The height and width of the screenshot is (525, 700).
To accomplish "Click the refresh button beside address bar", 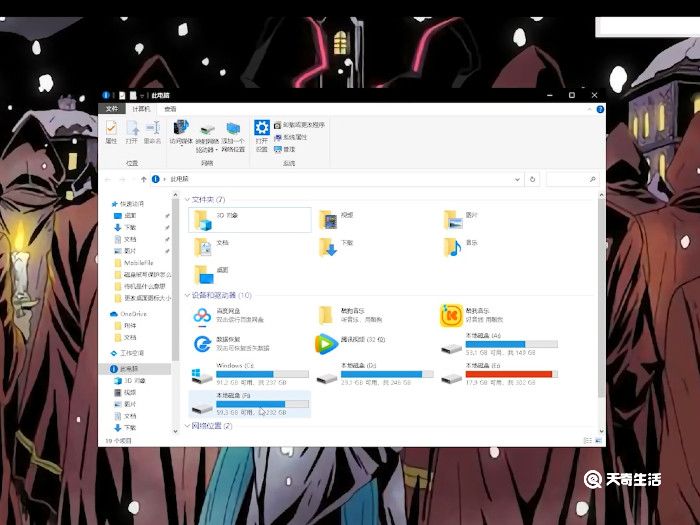I will click(x=532, y=179).
